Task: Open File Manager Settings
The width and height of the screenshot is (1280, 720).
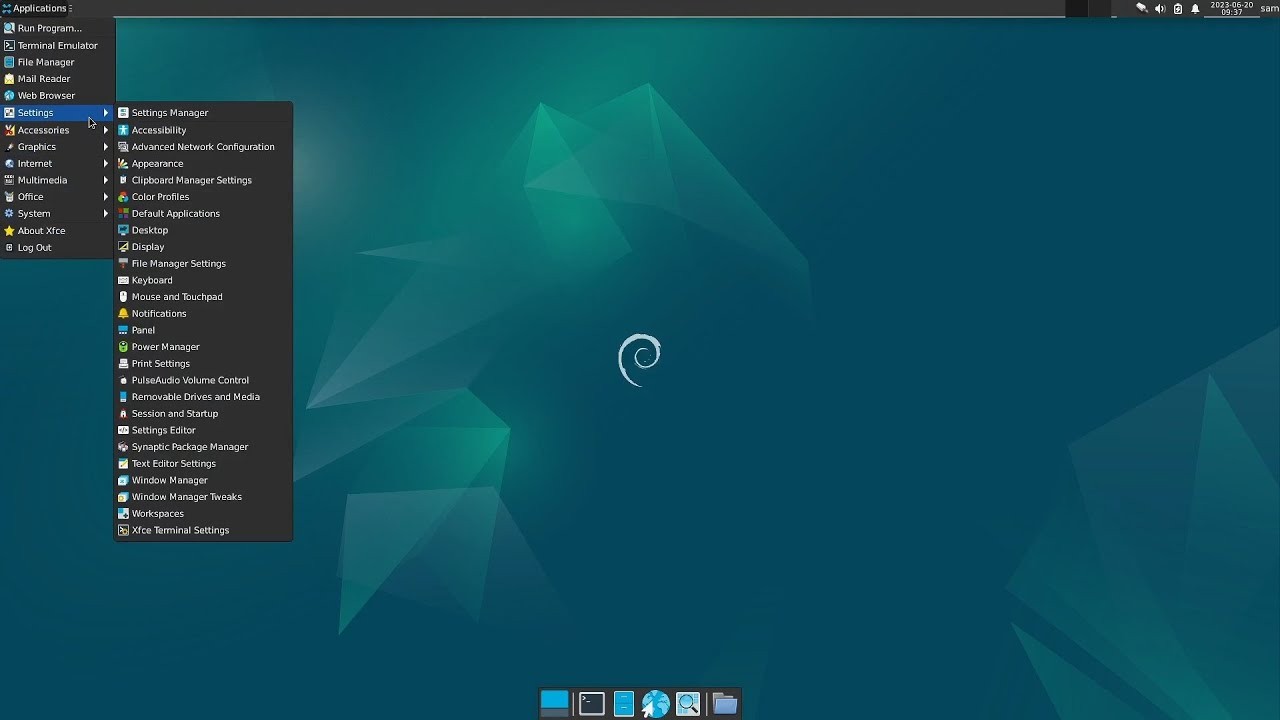Action: [204, 264]
